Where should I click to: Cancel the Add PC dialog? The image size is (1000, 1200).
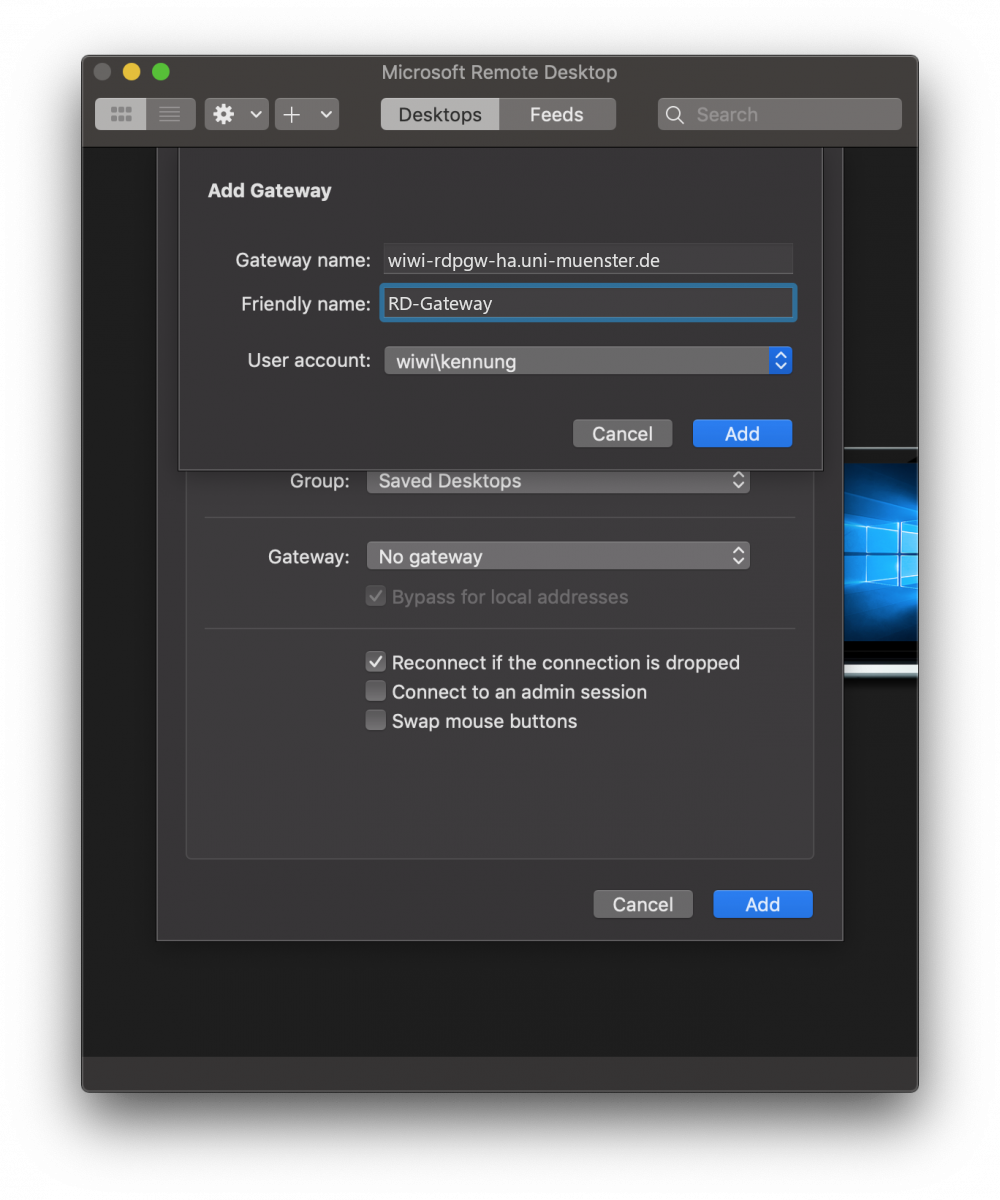tap(643, 904)
